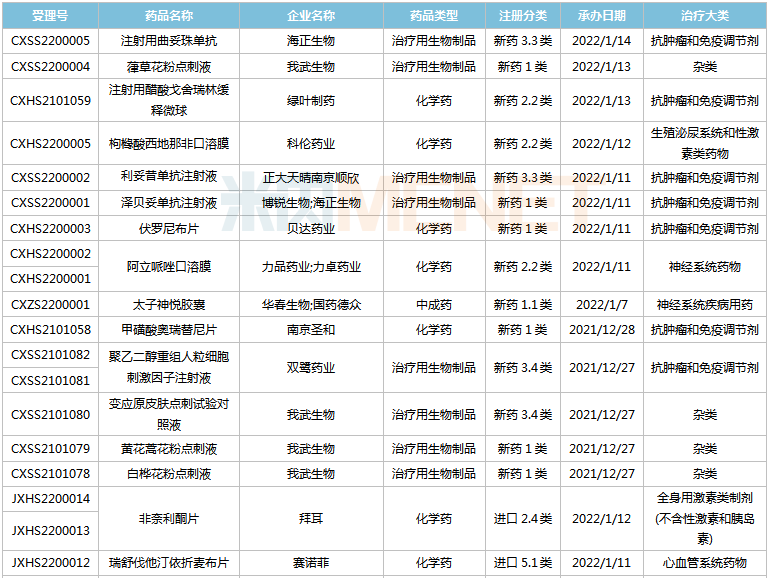Viewport: 769px width, 578px height.
Task: Click acceptance number CXSS2200005 cell
Action: [x=50, y=42]
